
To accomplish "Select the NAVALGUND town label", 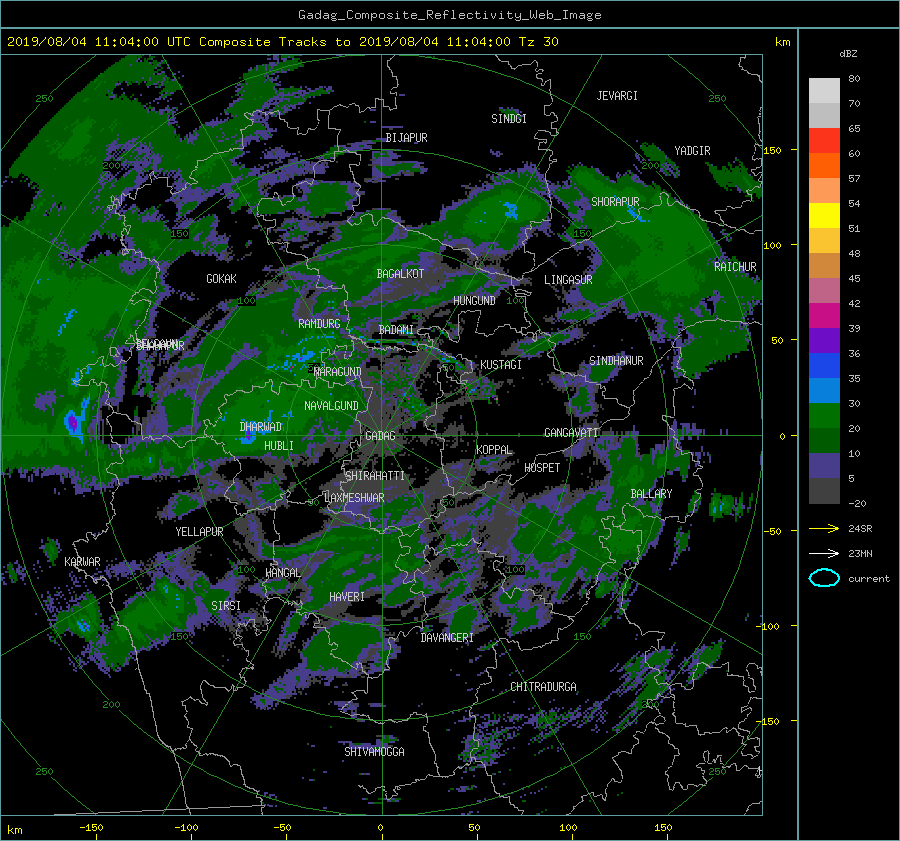I will click(331, 405).
